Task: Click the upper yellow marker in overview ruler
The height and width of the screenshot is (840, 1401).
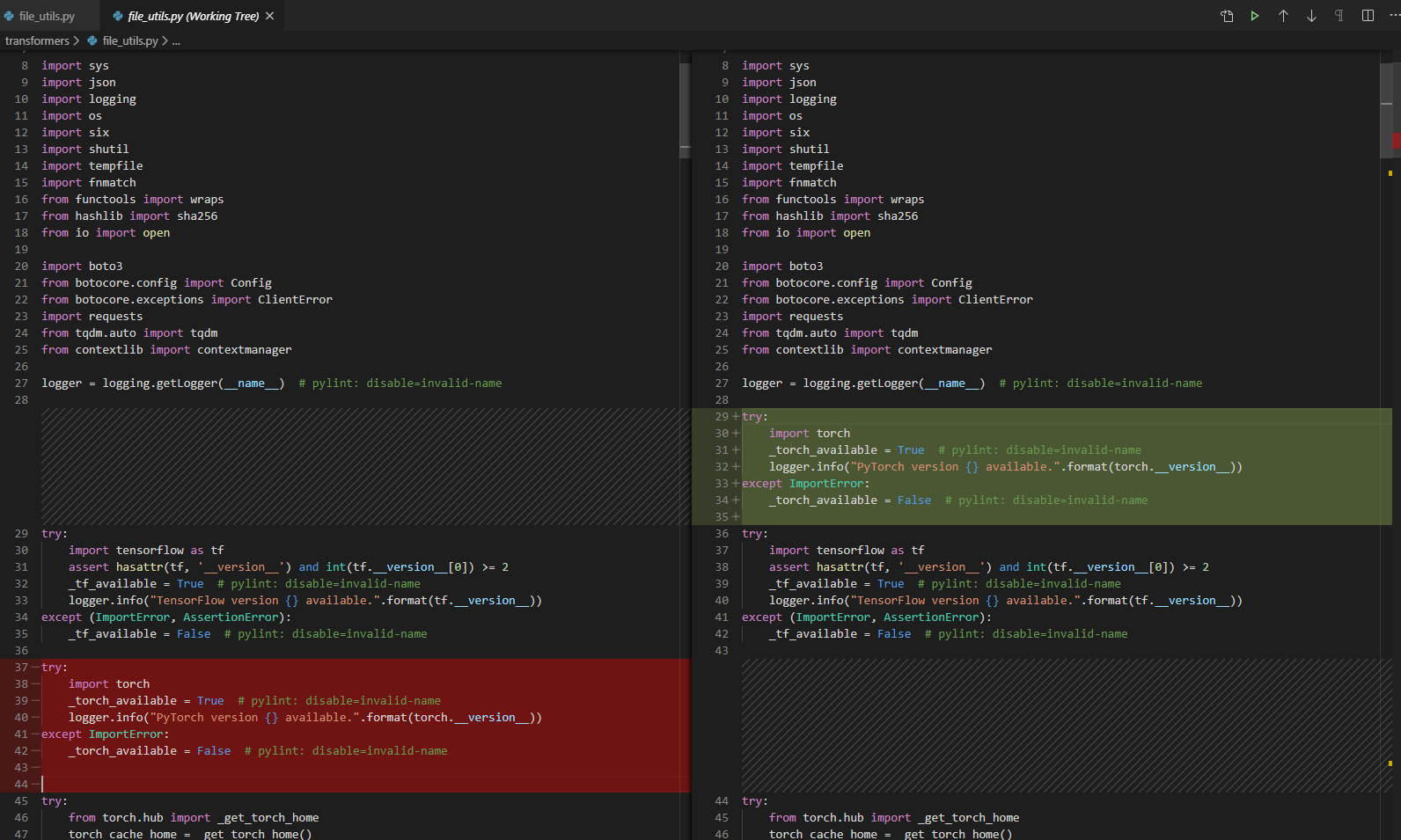Action: point(1390,173)
